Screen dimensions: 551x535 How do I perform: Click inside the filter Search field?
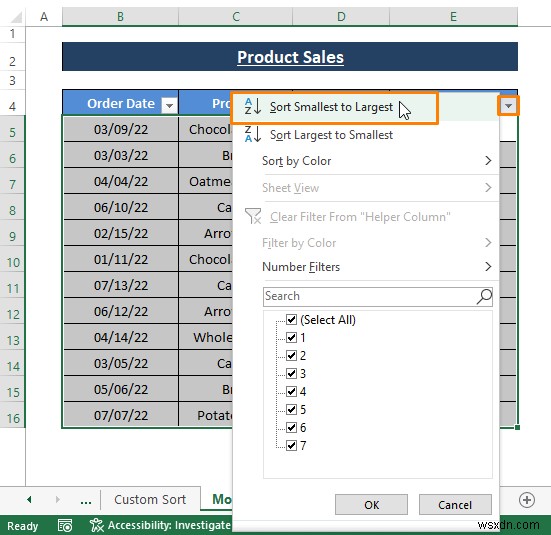point(369,296)
